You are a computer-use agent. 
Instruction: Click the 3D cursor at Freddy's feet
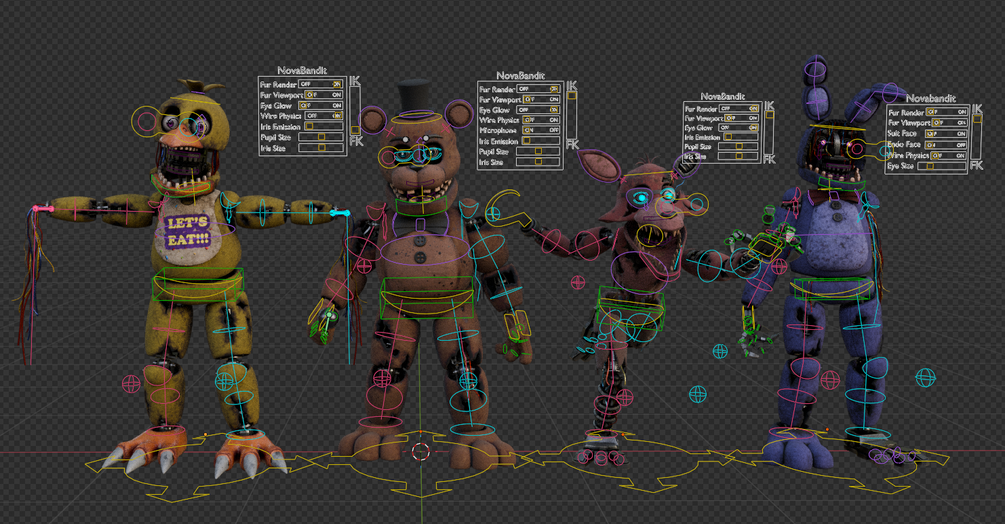[x=420, y=452]
